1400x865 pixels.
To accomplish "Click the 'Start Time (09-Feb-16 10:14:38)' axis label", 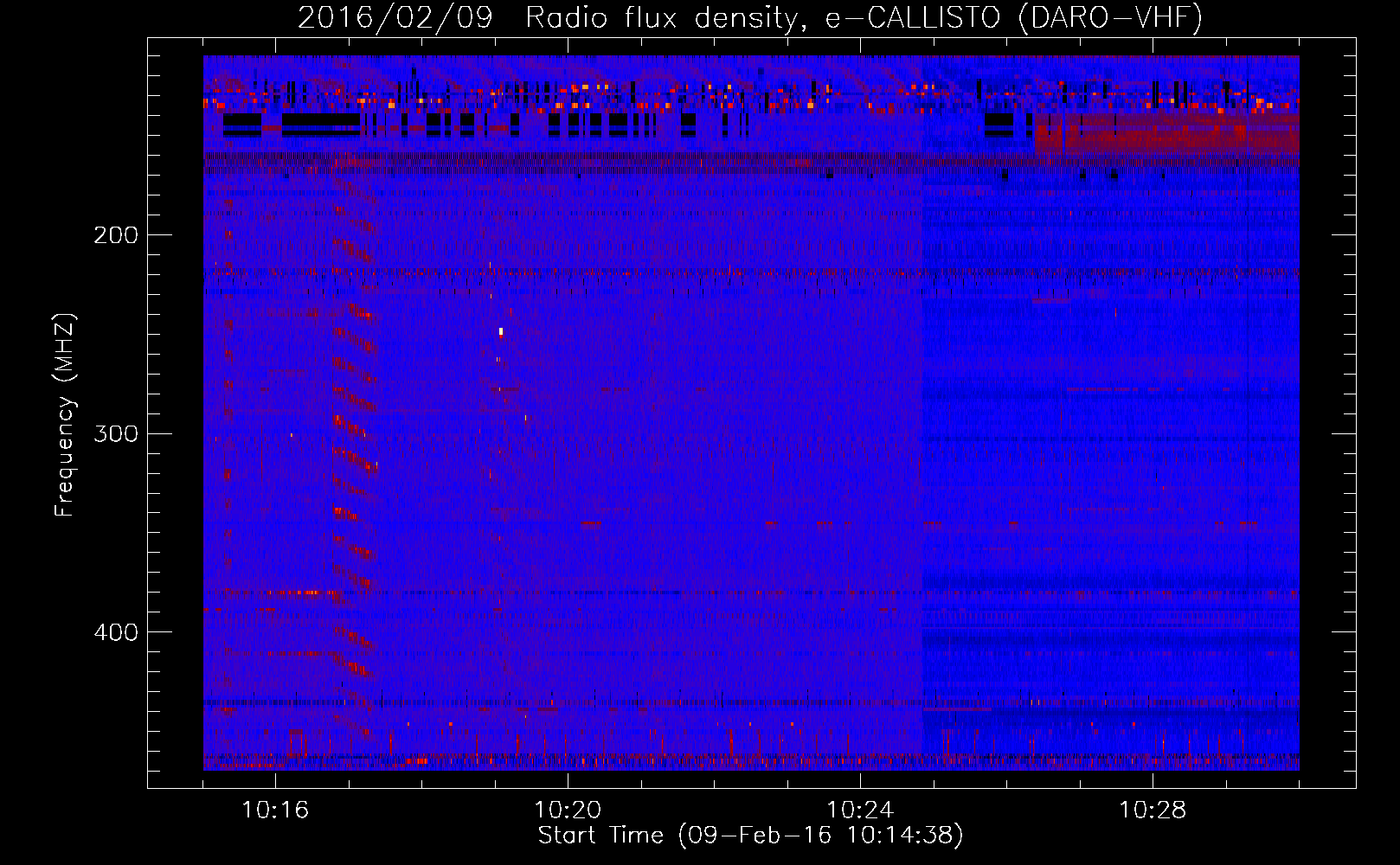I will point(750,836).
